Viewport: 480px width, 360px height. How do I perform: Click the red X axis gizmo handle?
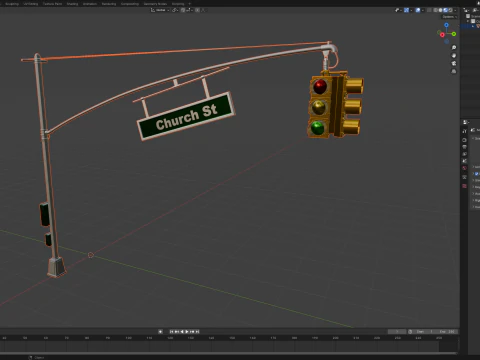point(442,35)
